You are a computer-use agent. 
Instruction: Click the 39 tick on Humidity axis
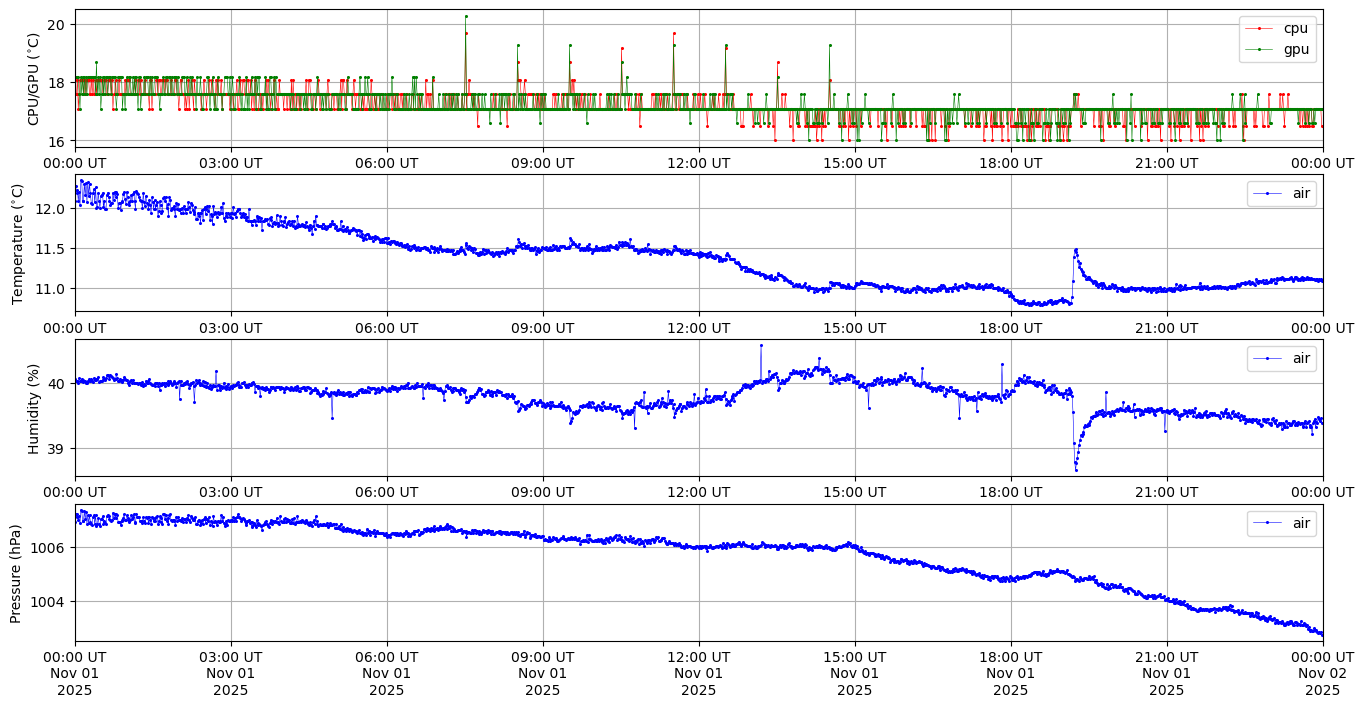point(56,448)
